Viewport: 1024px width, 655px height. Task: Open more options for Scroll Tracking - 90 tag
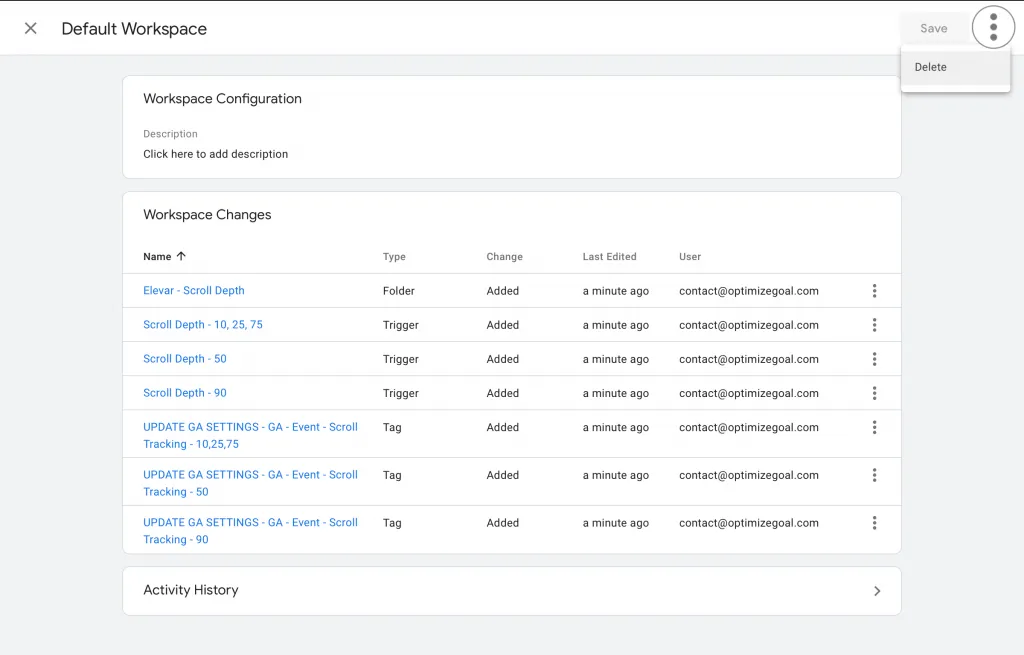click(874, 522)
